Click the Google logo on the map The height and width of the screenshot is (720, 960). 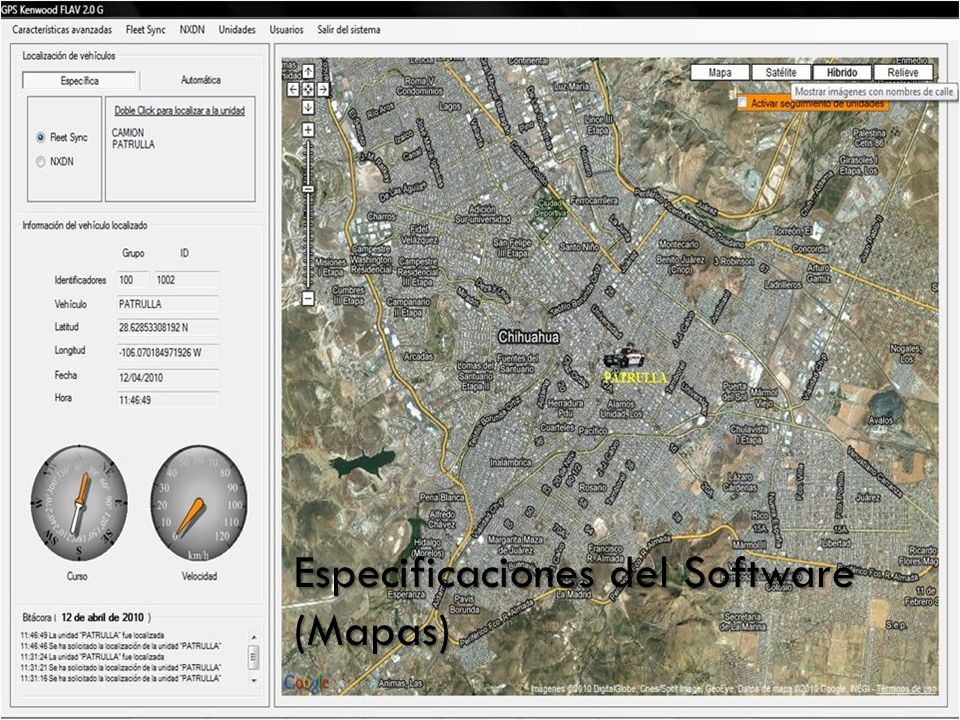tap(305, 683)
